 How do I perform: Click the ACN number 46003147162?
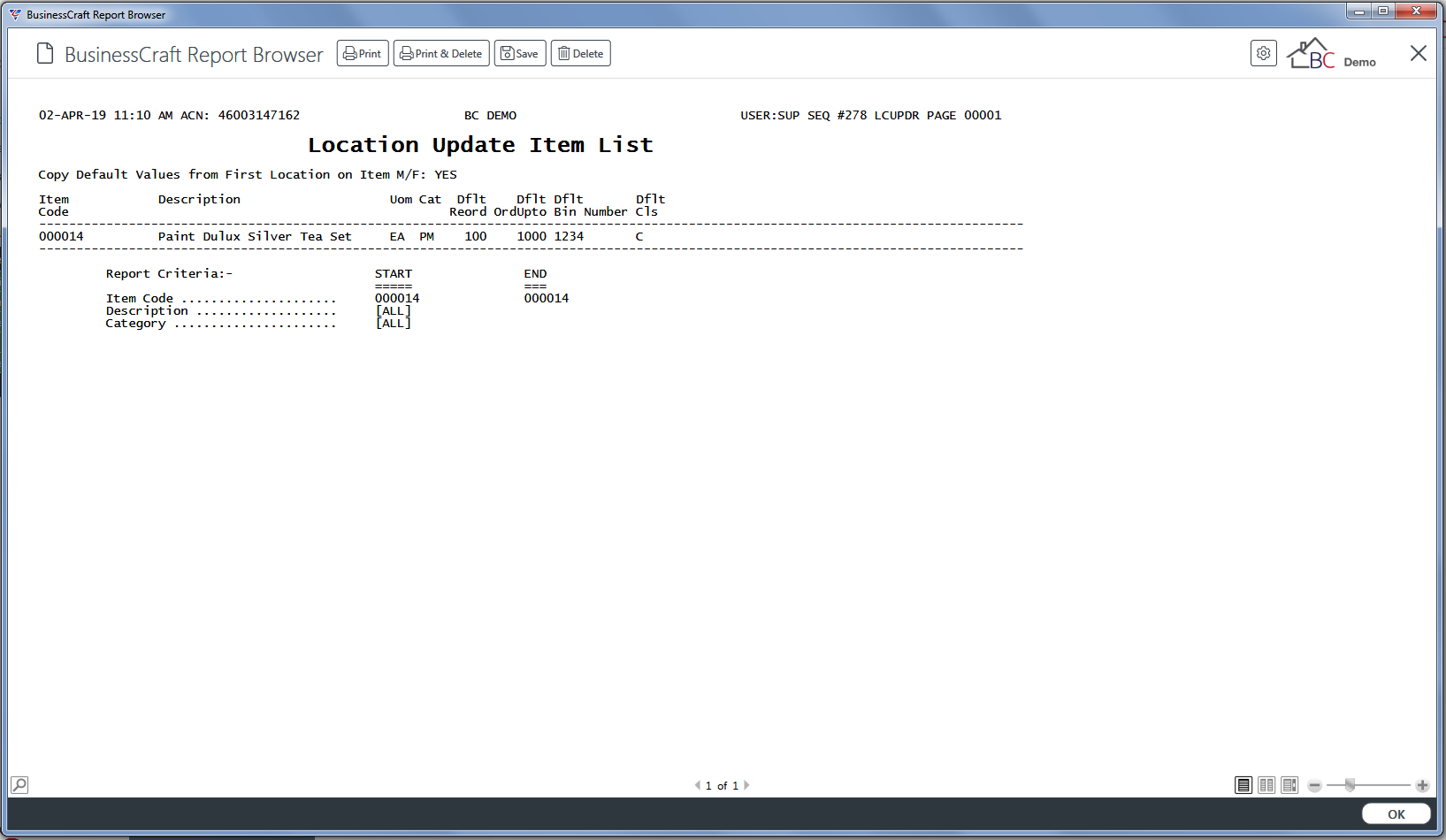(x=259, y=115)
